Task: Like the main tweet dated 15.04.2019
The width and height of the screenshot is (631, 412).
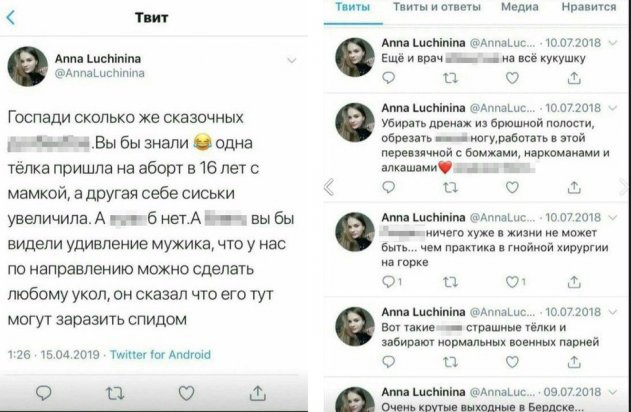Action: (186, 393)
